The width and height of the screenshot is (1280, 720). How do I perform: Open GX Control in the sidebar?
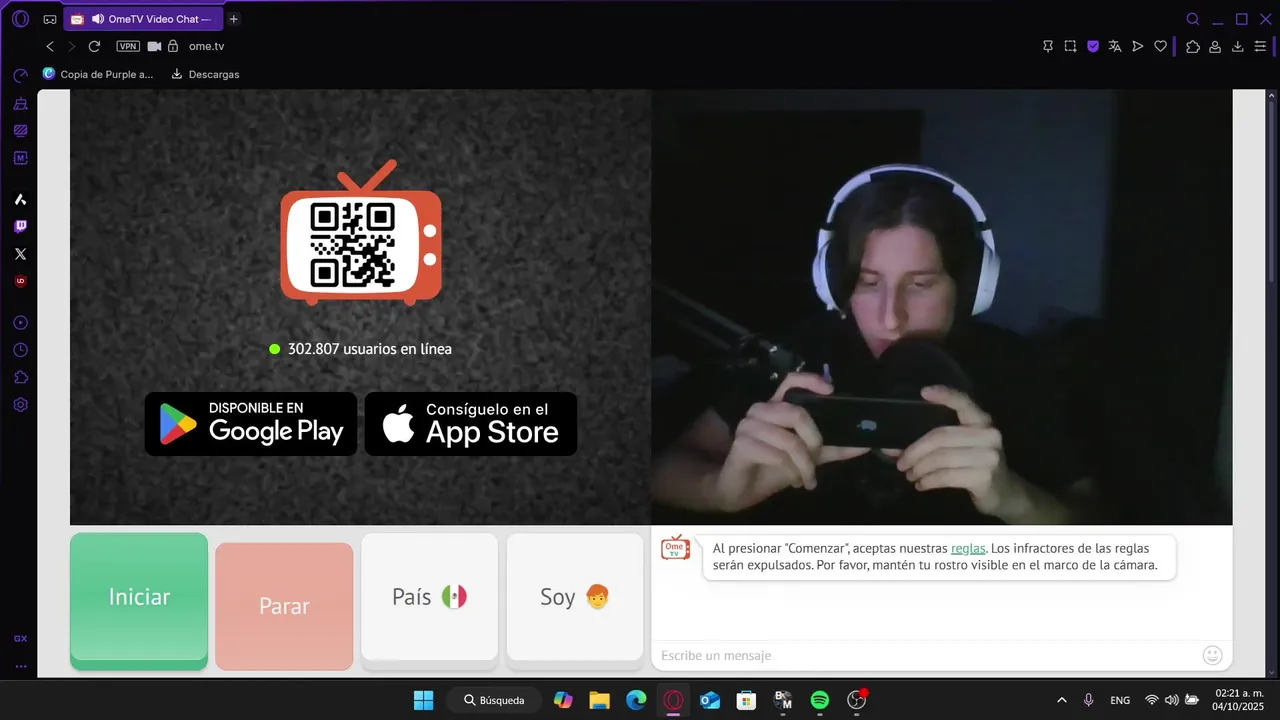pos(20,76)
